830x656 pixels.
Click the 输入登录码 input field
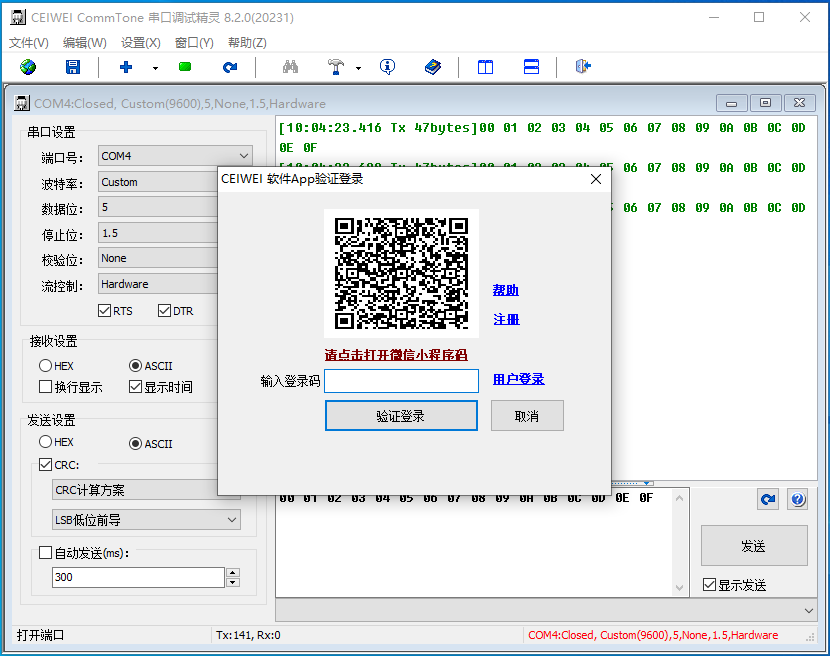(x=401, y=381)
